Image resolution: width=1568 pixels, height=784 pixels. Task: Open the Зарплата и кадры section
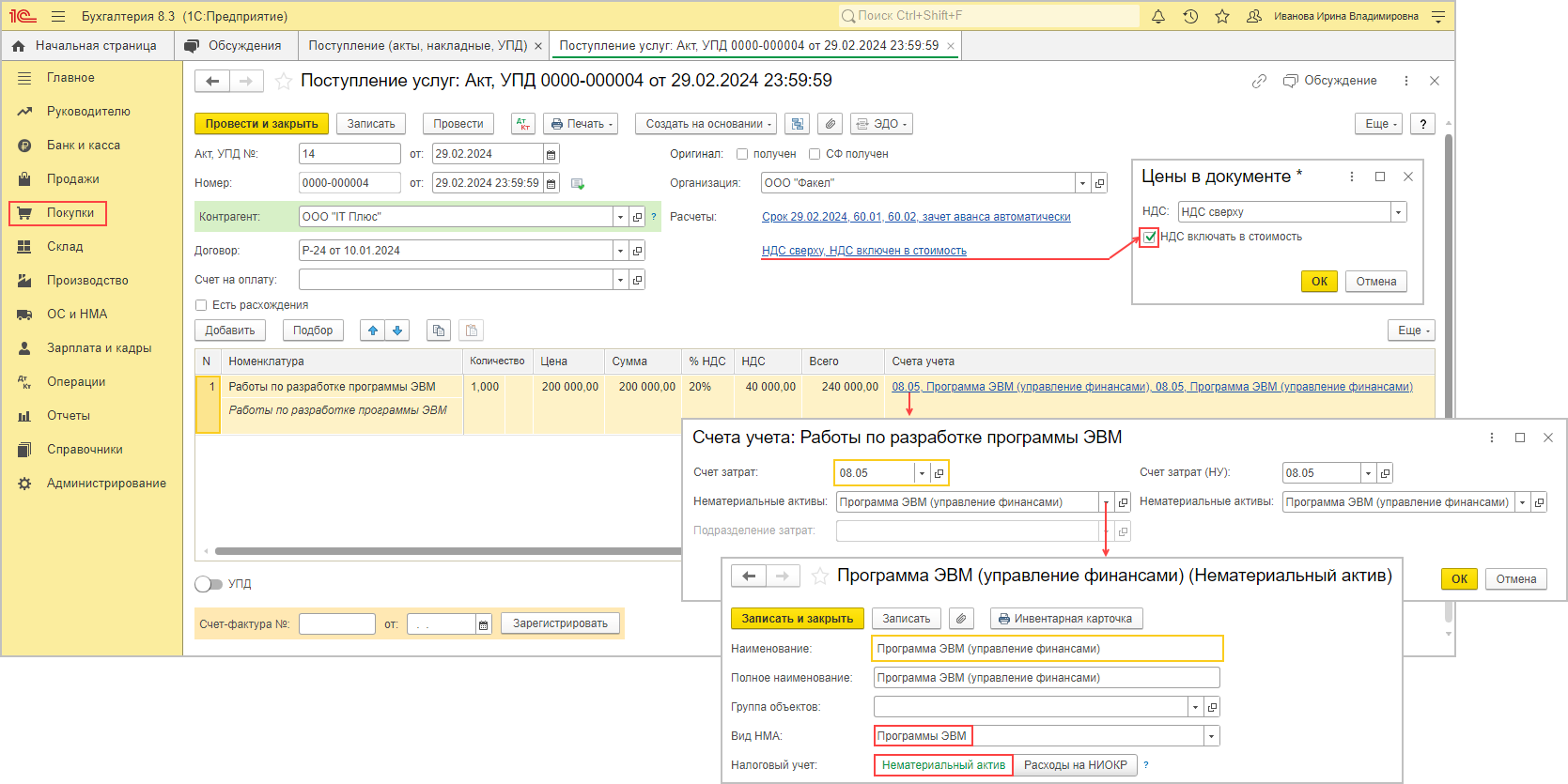point(100,348)
